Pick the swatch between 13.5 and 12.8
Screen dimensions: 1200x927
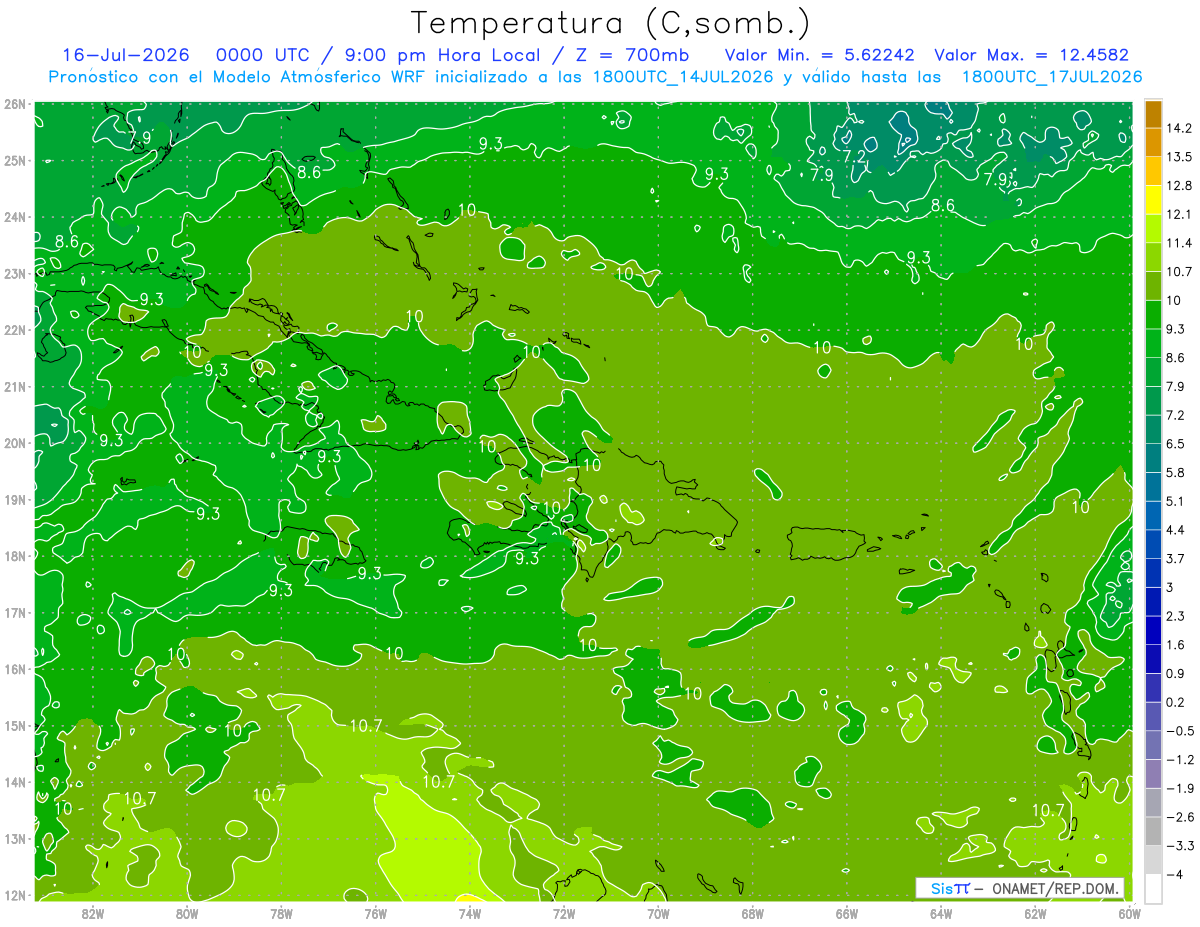click(x=1153, y=170)
